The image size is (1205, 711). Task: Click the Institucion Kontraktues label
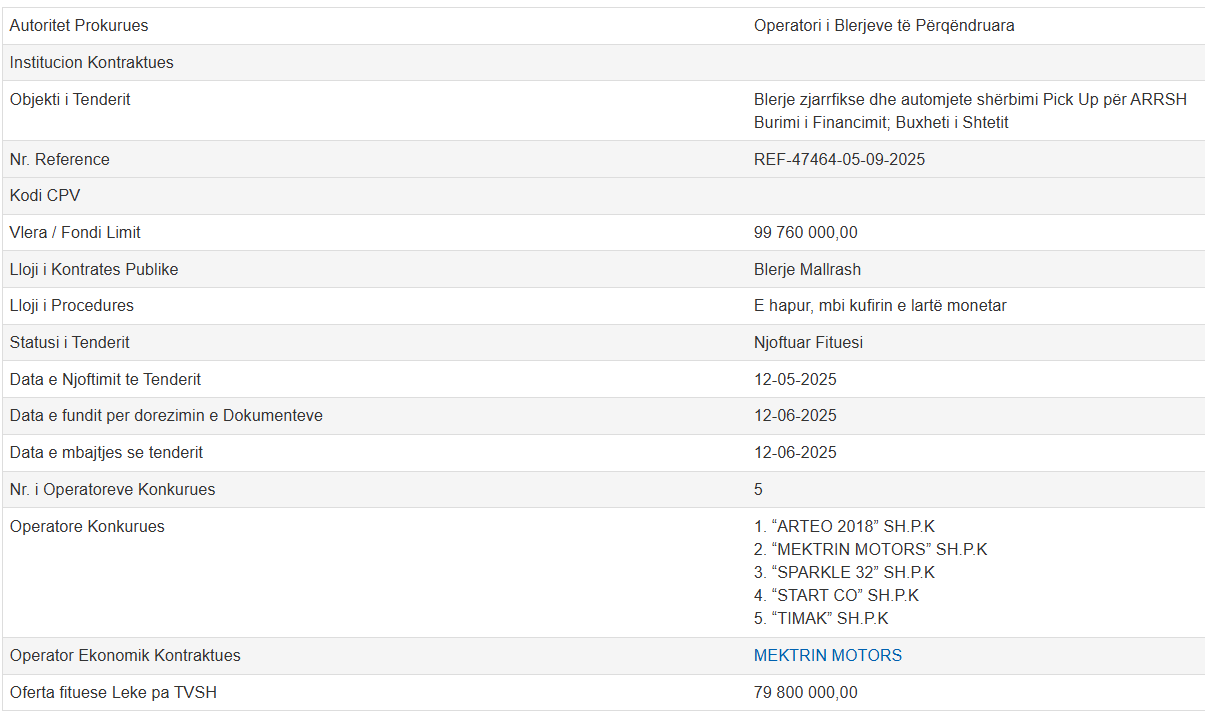tap(92, 63)
